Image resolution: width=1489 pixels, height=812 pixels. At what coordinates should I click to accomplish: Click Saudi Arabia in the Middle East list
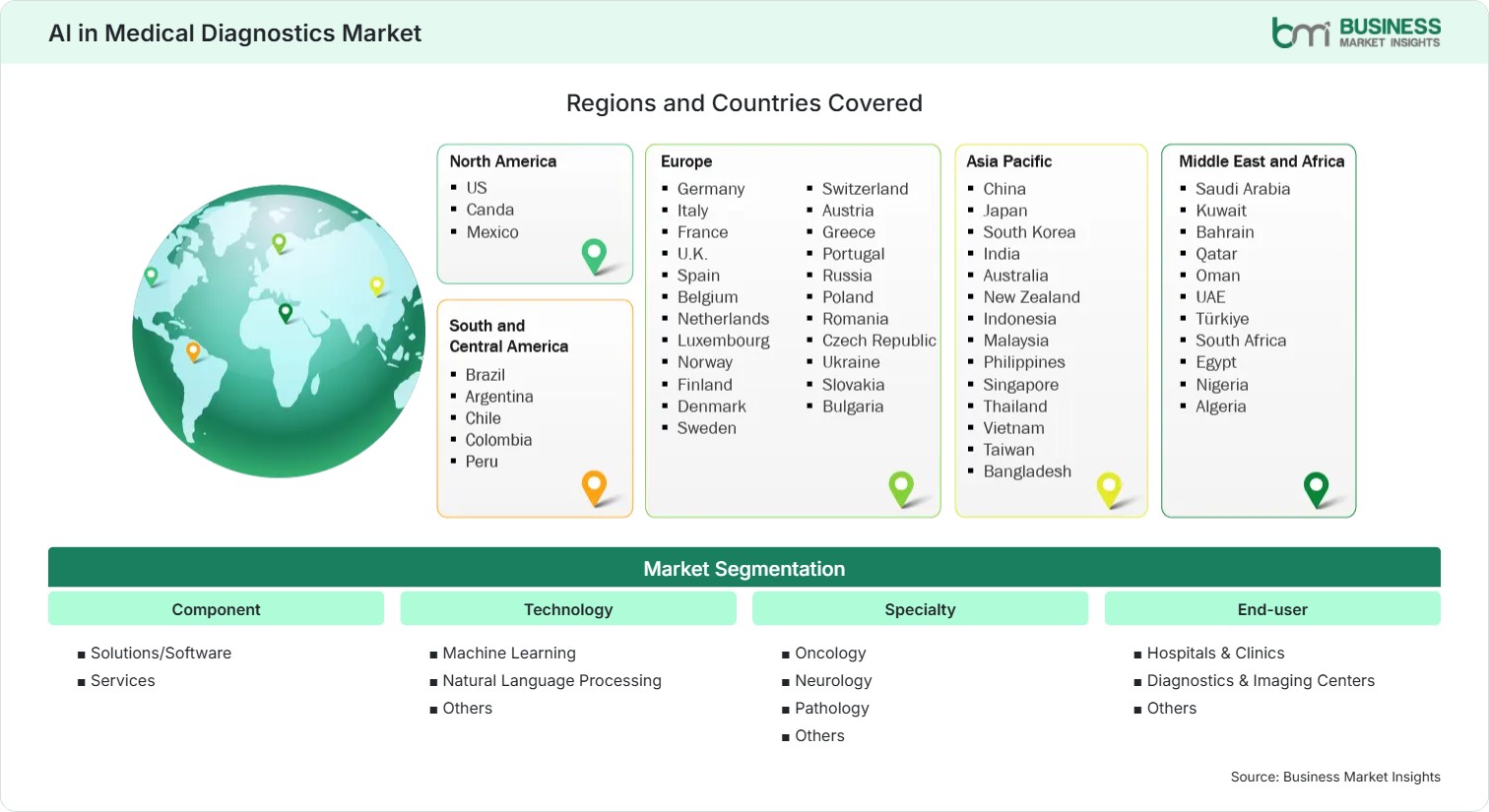[1243, 189]
